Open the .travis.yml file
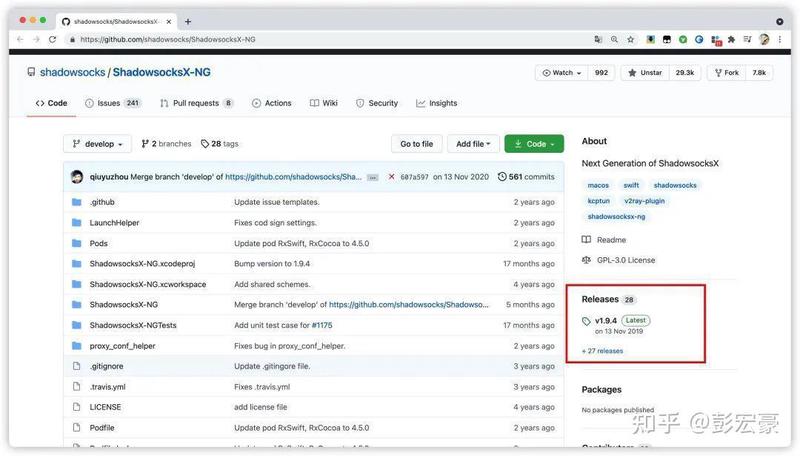This screenshot has height=456, width=800. [108, 387]
